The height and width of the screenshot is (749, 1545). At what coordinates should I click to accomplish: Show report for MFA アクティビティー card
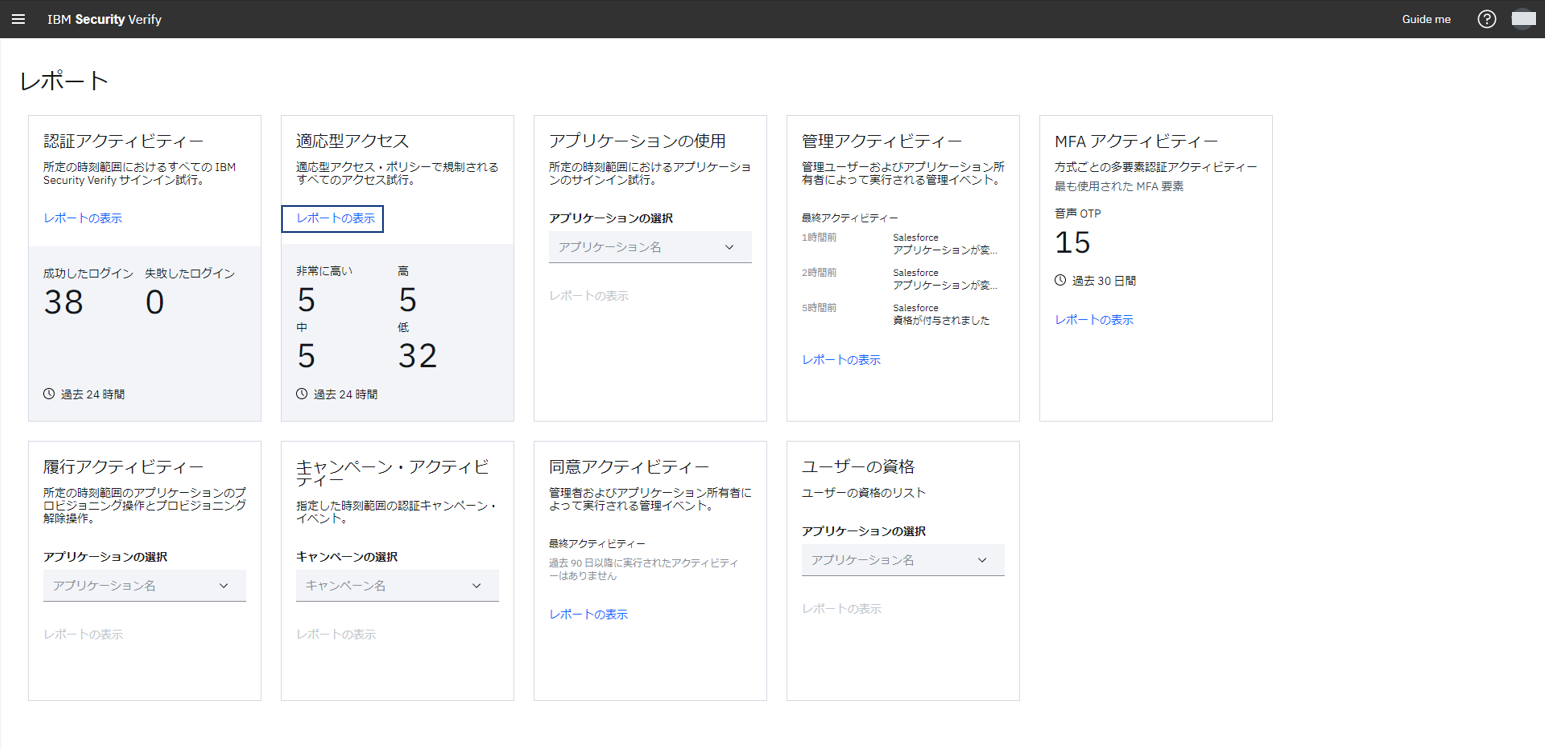tap(1094, 320)
